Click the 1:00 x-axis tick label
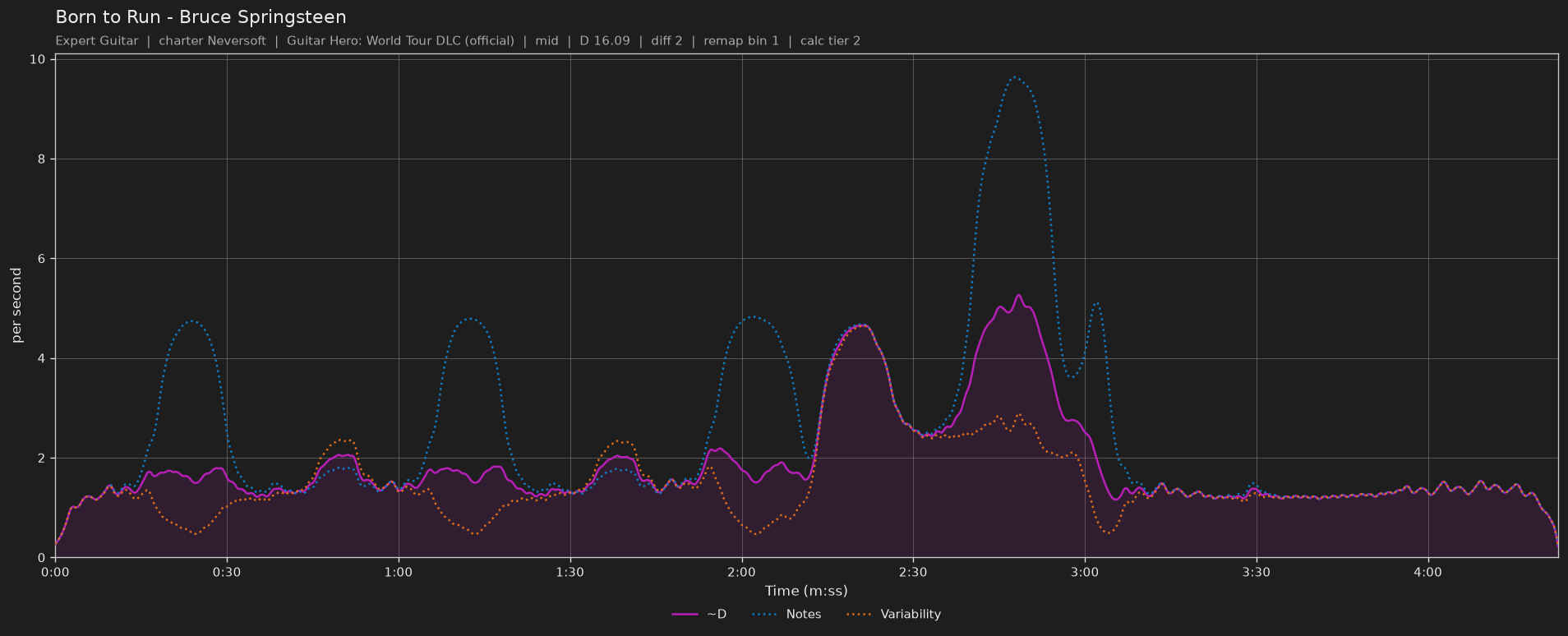This screenshot has height=636, width=1568. click(399, 573)
